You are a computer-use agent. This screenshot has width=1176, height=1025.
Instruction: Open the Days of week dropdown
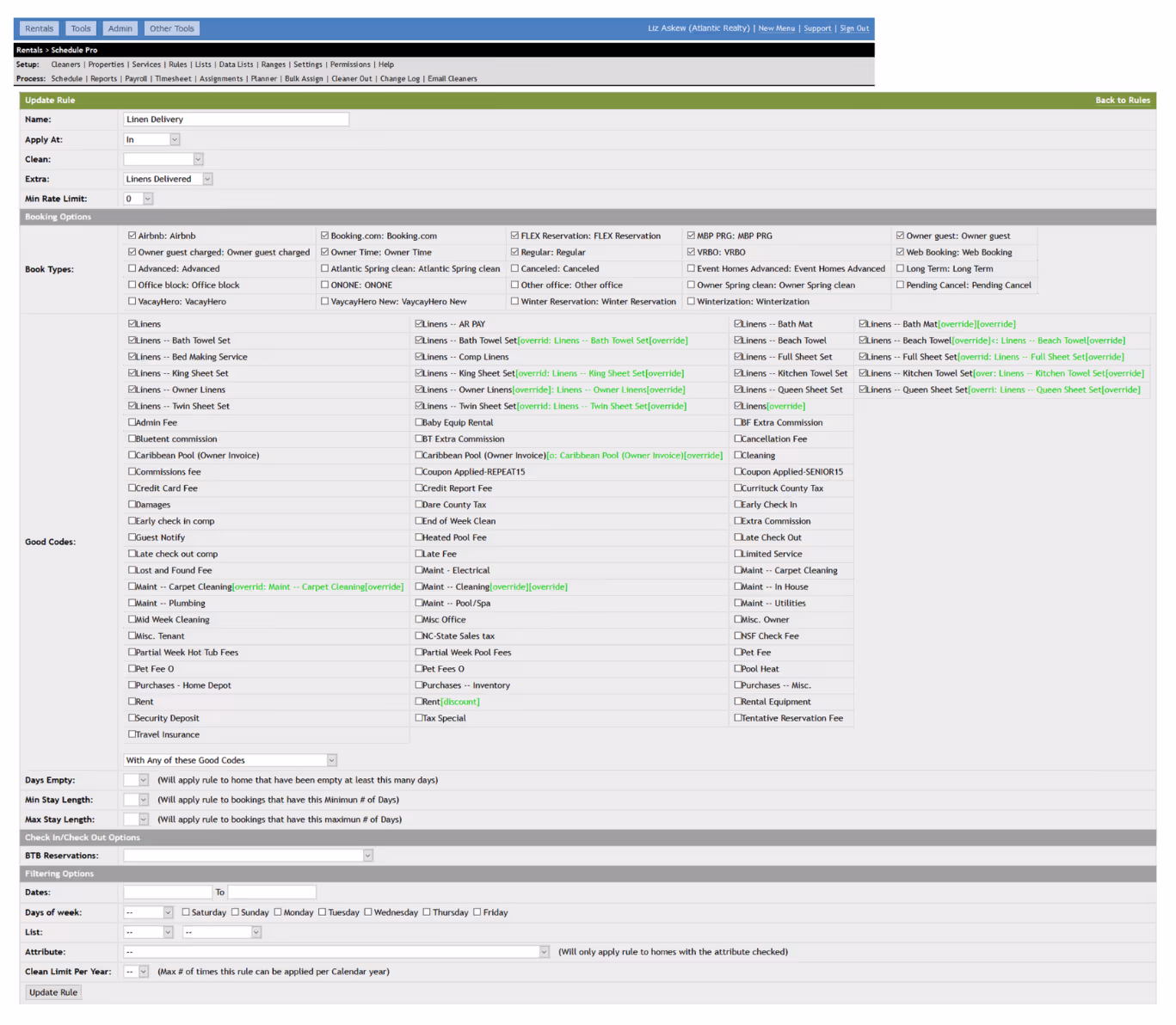(x=148, y=912)
